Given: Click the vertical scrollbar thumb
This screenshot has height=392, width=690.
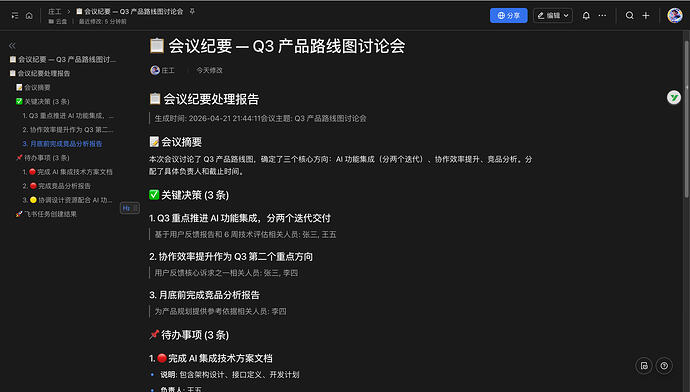Looking at the screenshot, I should (x=686, y=119).
